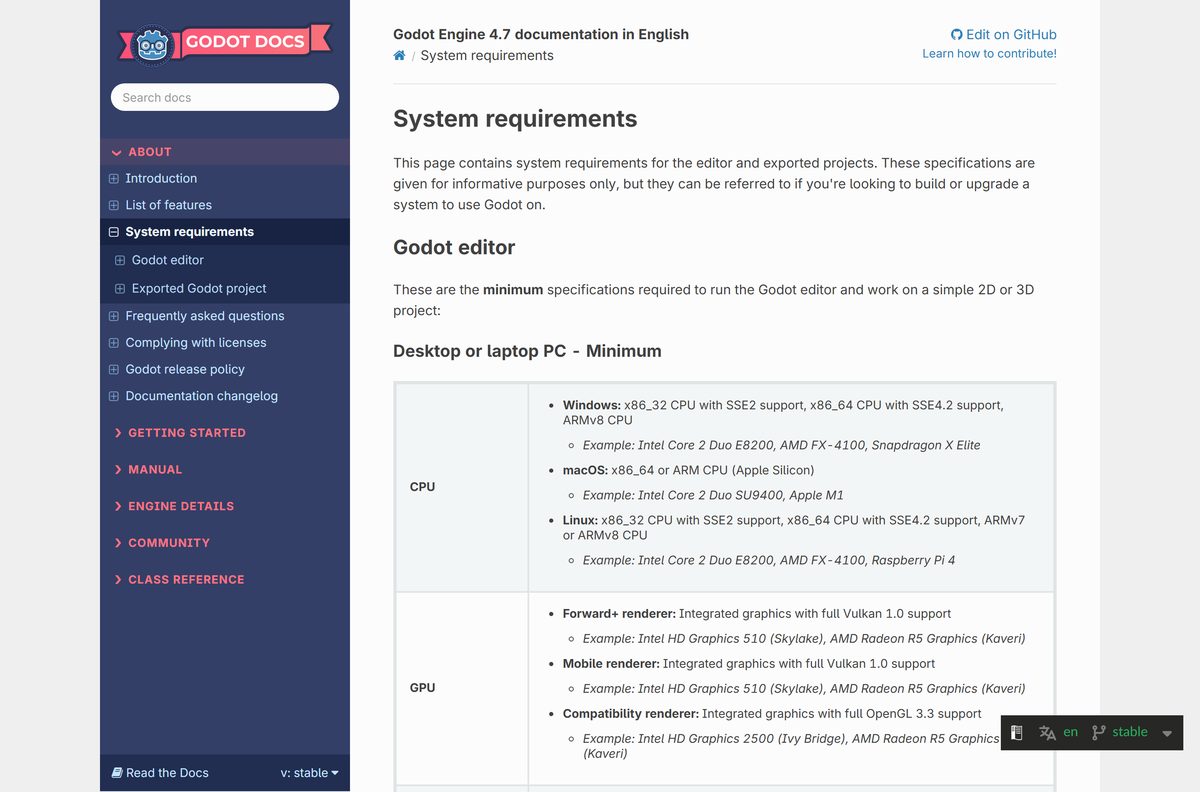This screenshot has width=1200, height=792.
Task: Open the 'Godot release policy' link
Action: [185, 369]
